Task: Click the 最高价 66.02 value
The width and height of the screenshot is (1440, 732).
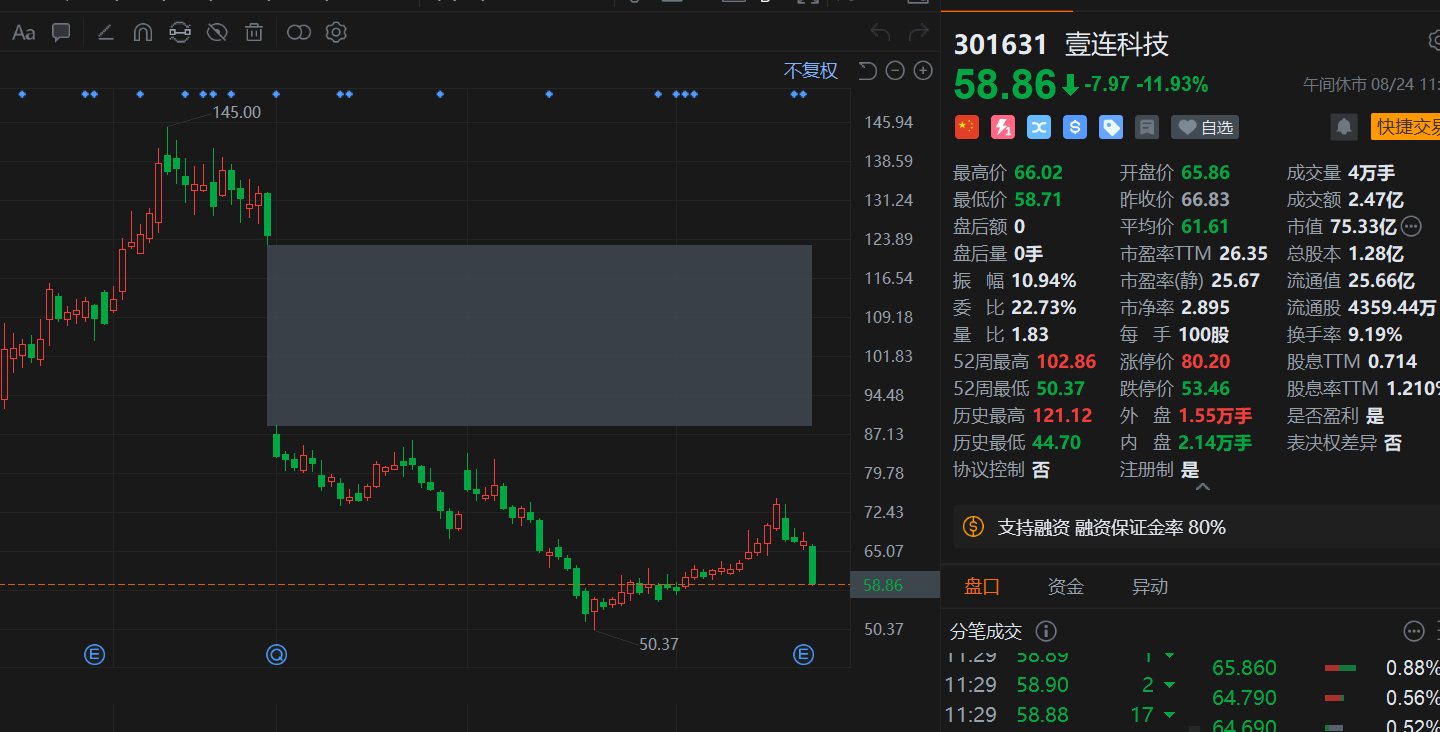Action: (x=1038, y=173)
